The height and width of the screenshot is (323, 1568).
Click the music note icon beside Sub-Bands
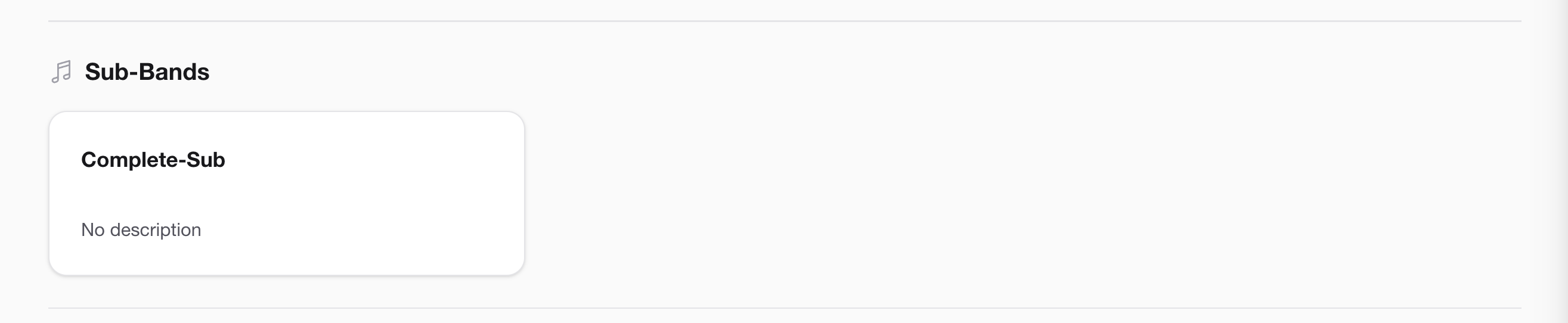tap(61, 72)
